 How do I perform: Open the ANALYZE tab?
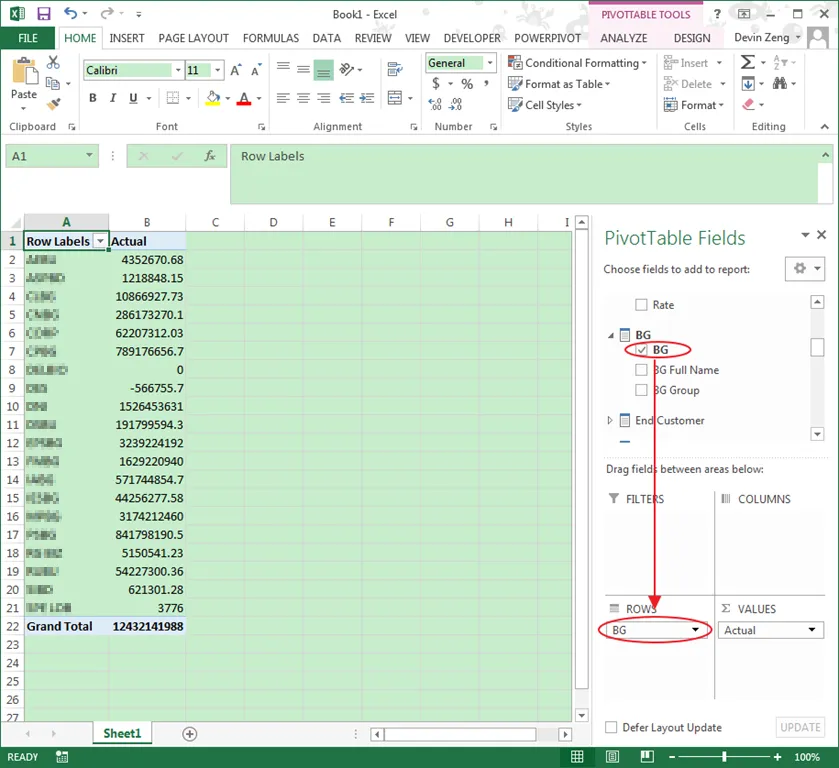[623, 38]
